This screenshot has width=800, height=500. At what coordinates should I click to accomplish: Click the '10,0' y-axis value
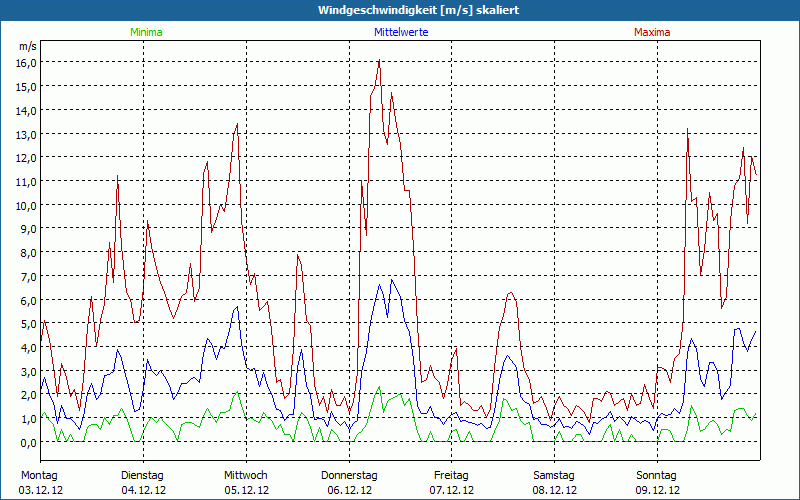28,205
